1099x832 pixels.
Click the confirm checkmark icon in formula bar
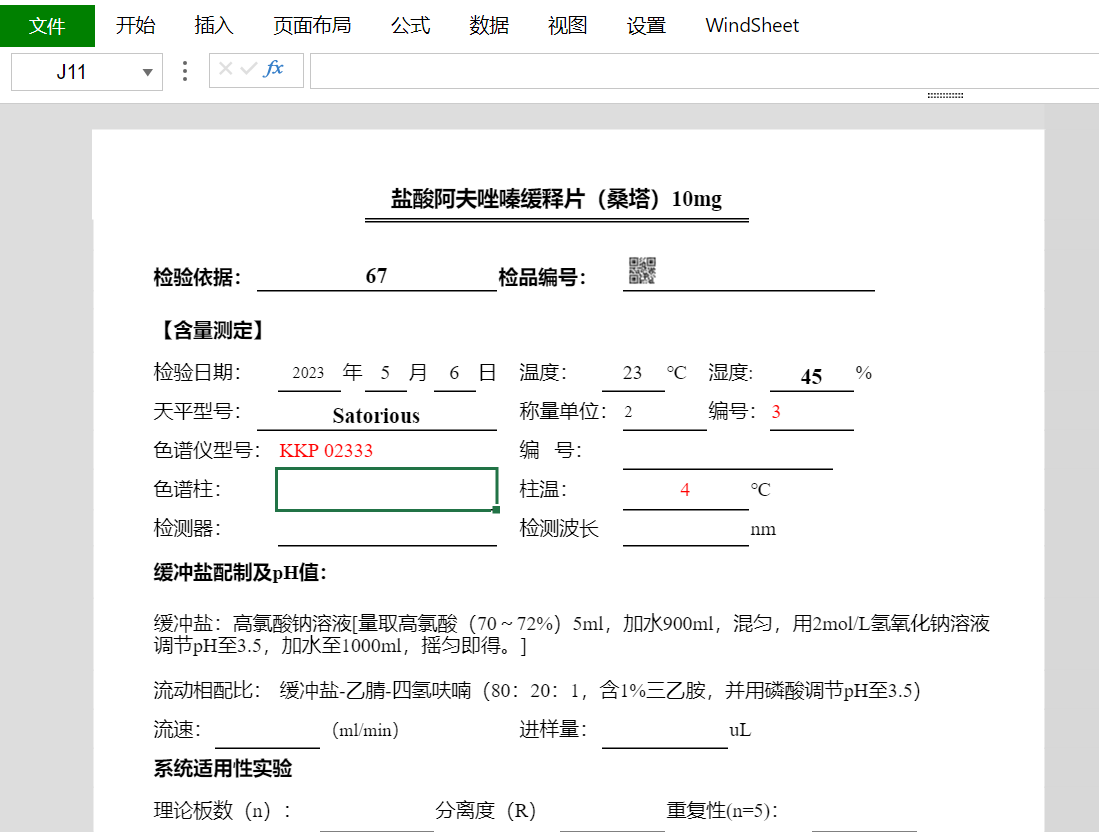[248, 69]
